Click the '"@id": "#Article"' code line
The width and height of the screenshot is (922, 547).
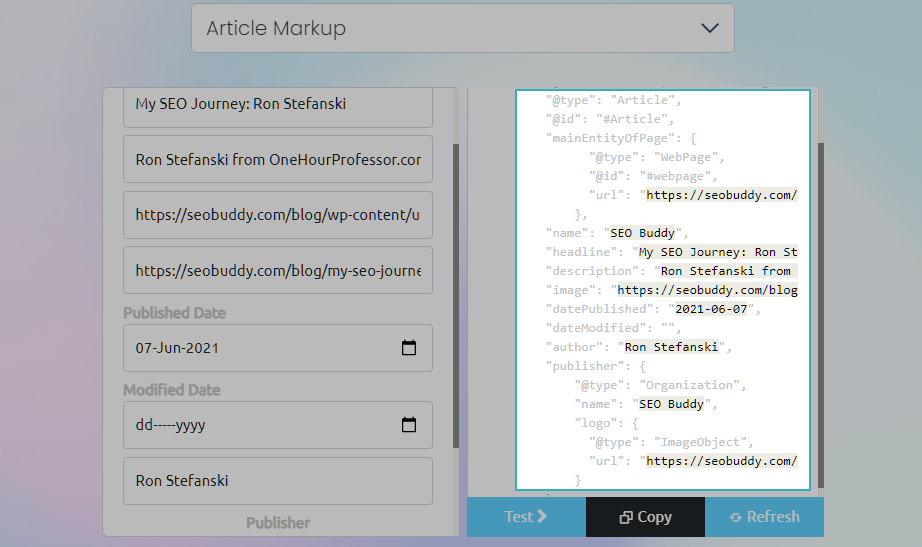click(610, 119)
